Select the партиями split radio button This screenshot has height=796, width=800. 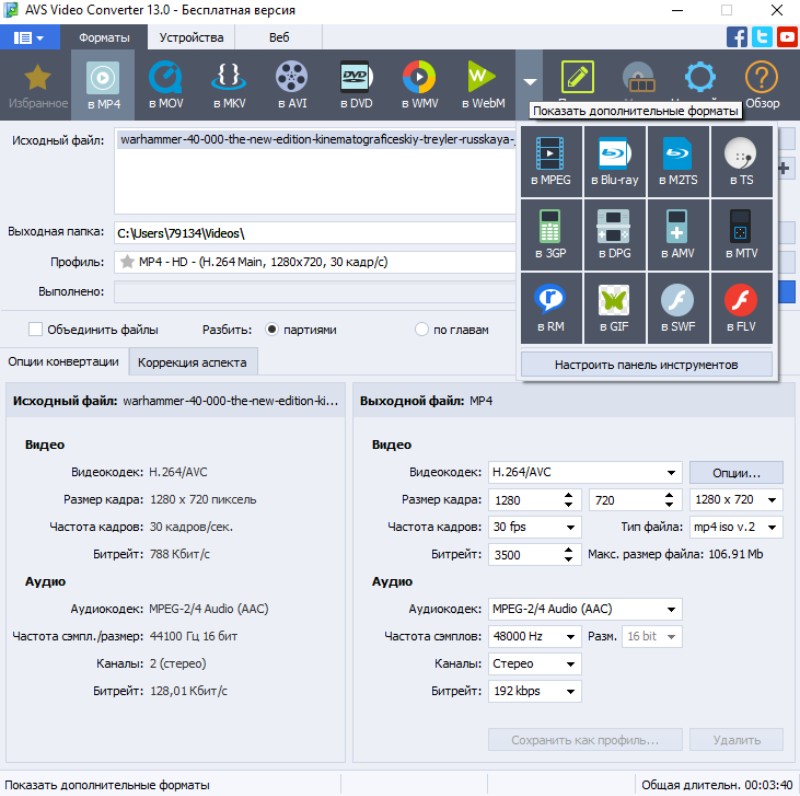coord(272,329)
